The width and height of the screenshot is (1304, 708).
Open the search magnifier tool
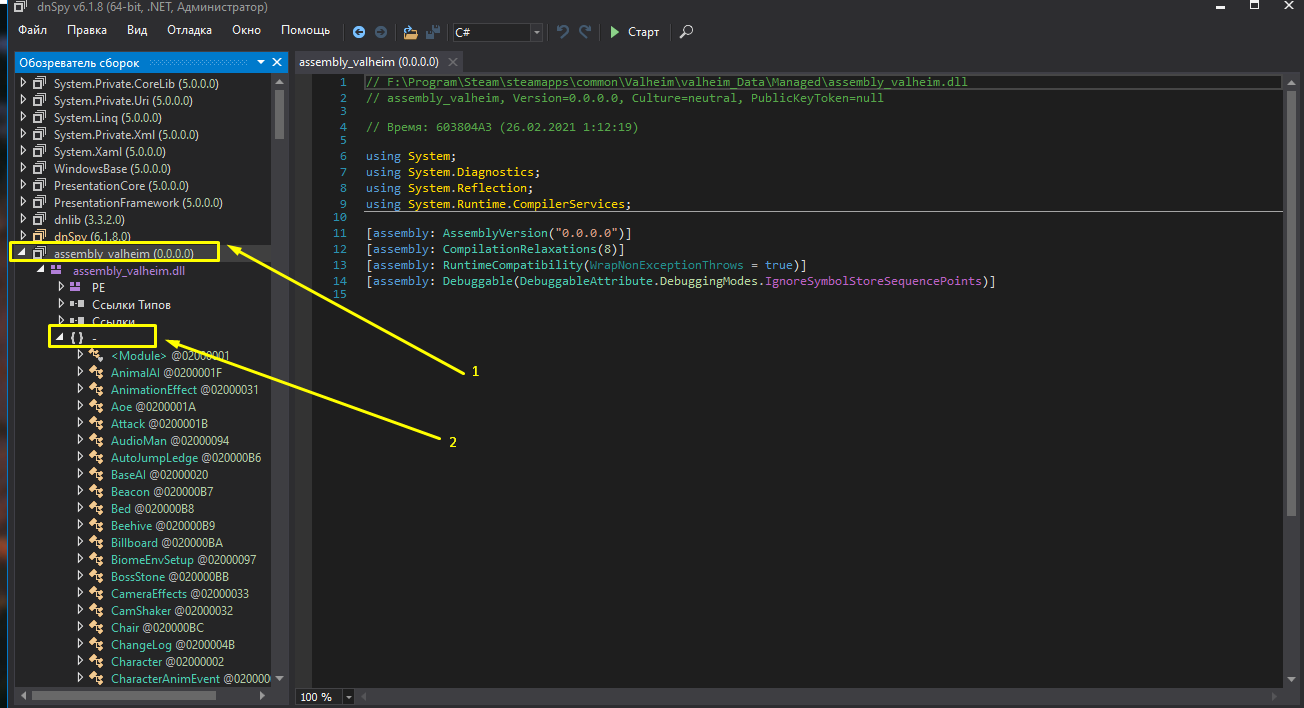[x=686, y=32]
